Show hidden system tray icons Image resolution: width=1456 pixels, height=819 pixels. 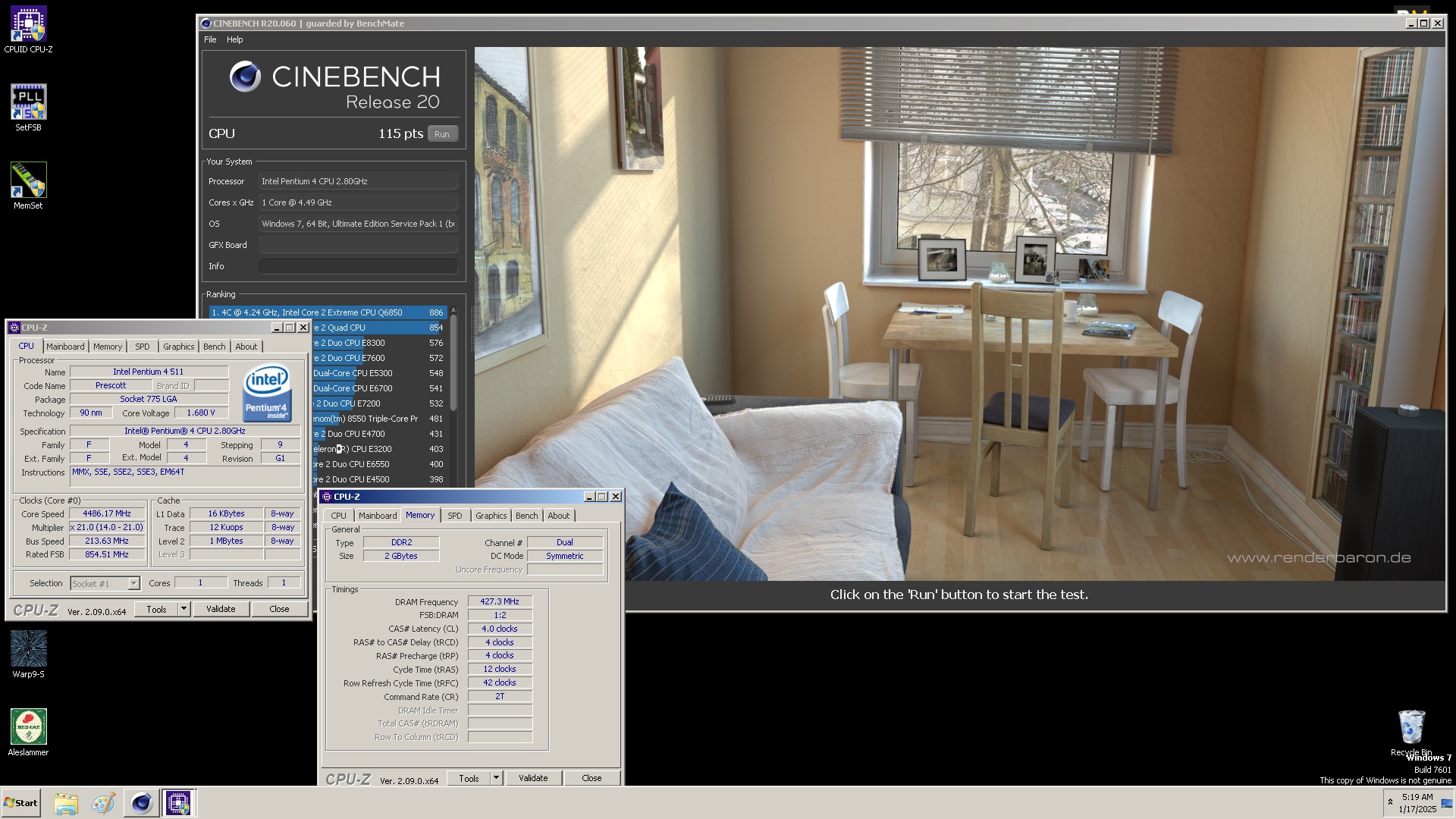click(1390, 802)
